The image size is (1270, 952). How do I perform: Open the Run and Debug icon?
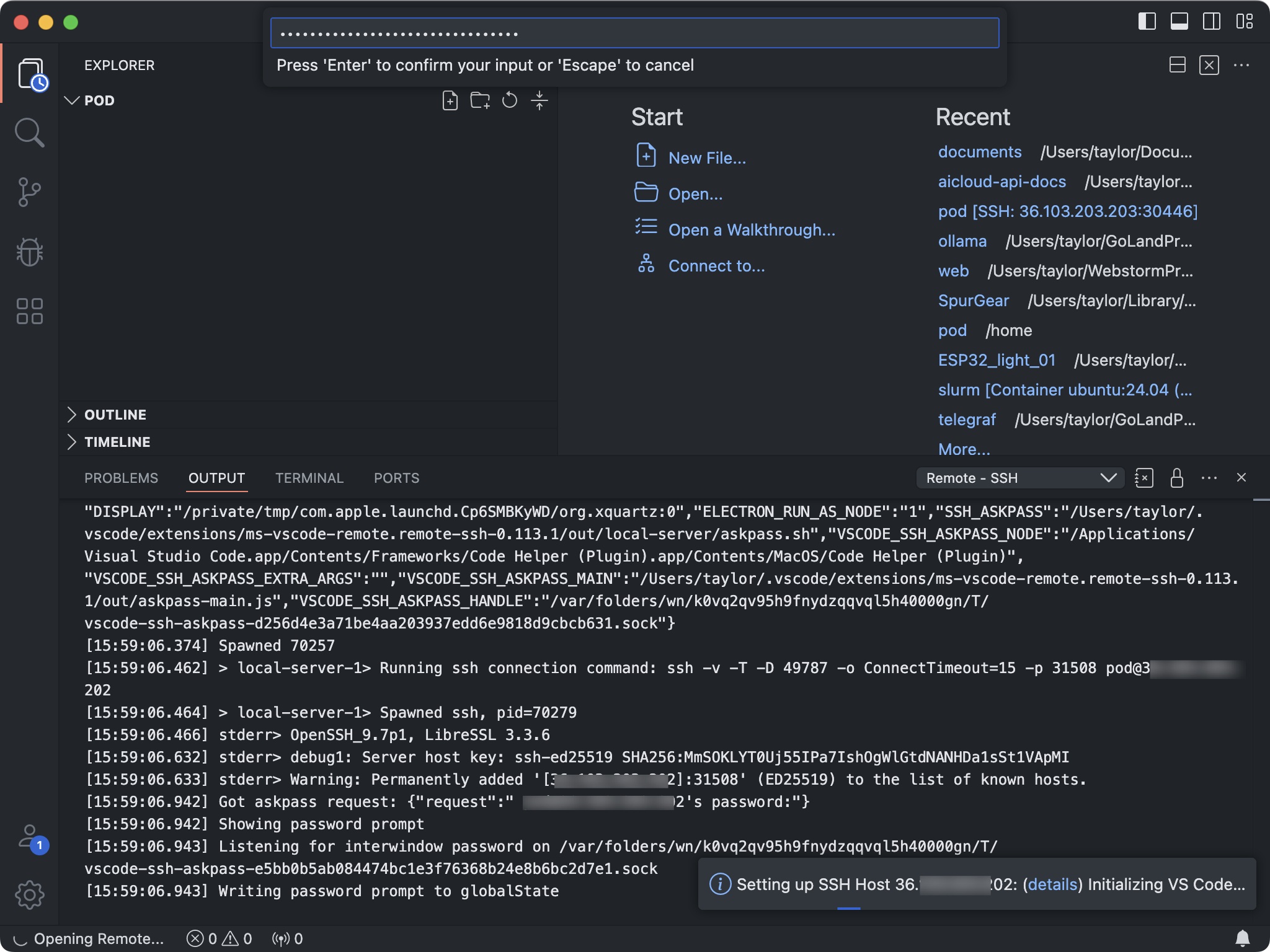coord(30,252)
